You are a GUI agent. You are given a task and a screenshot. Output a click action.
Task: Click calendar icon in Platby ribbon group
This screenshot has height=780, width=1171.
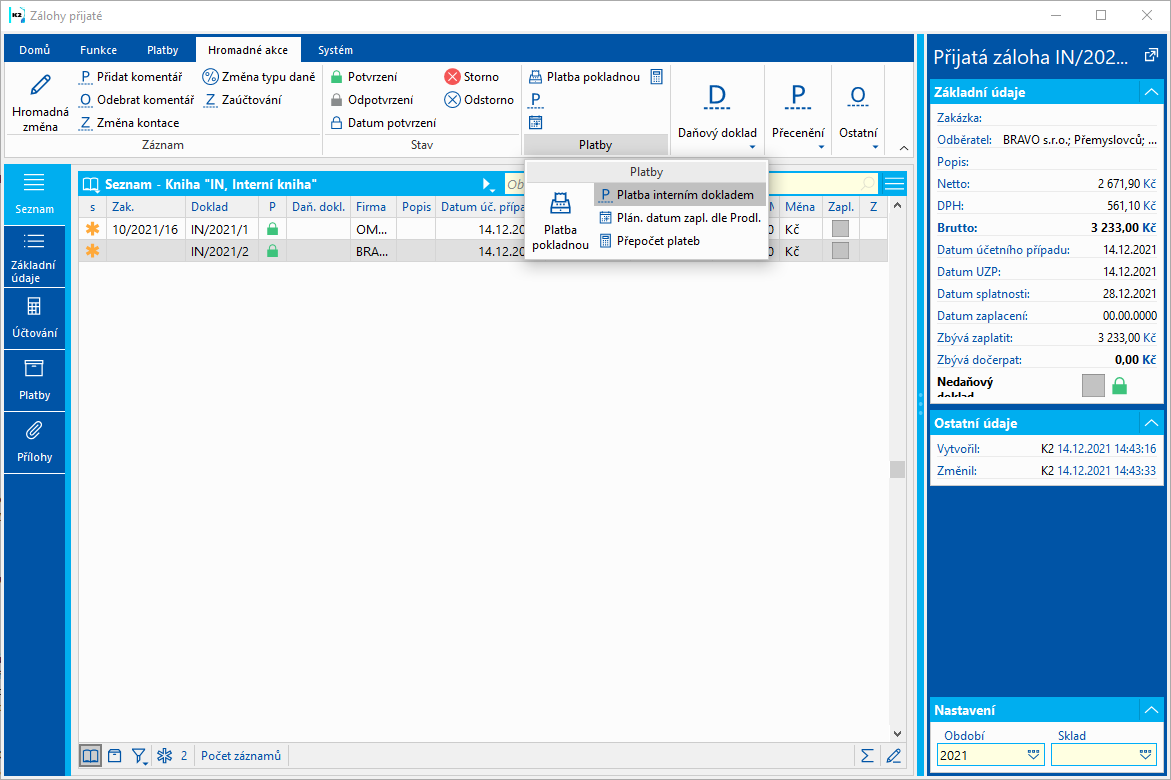535,123
